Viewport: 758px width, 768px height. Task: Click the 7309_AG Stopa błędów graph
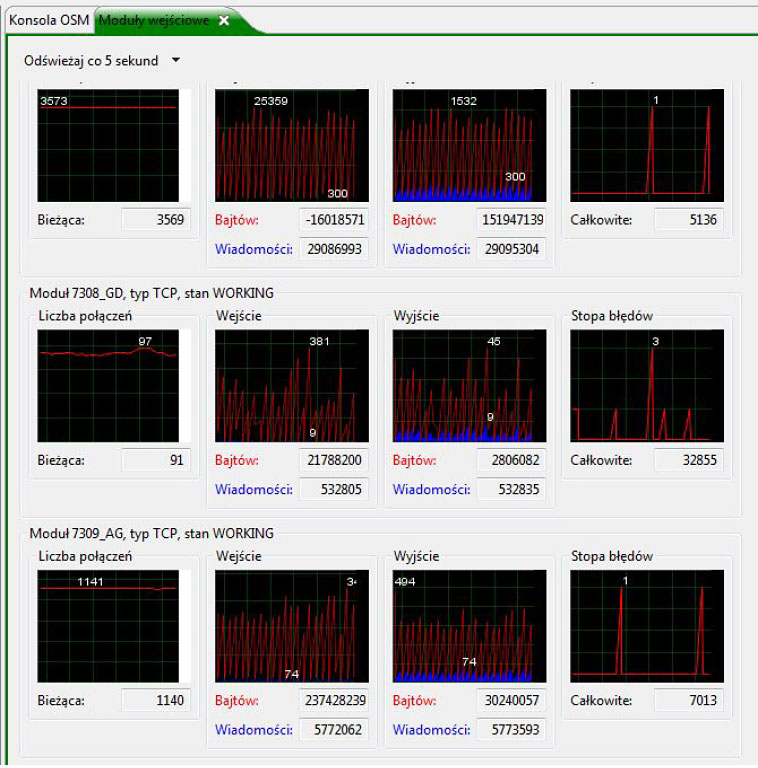click(647, 626)
